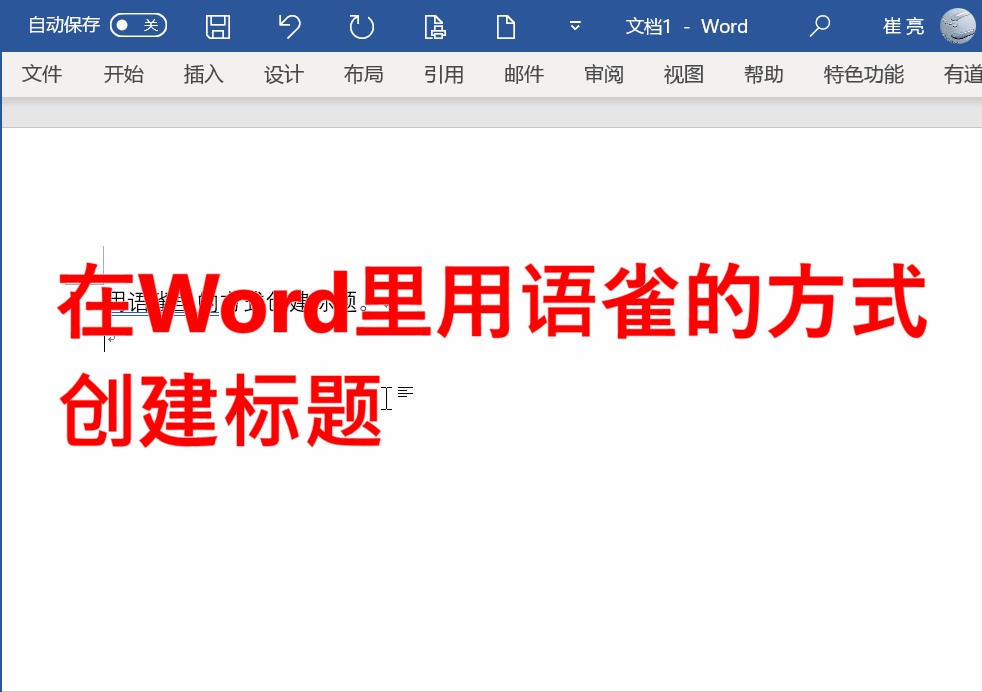Switch to the 设计 (Design) tab
Viewport: 982px width, 692px height.
click(x=284, y=74)
